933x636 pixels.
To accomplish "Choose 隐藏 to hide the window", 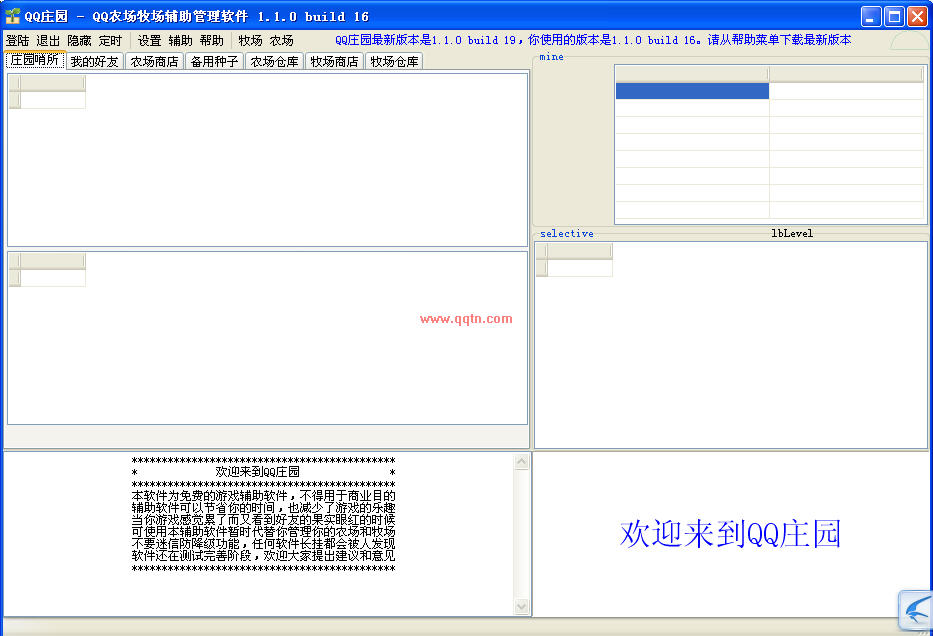I will (x=79, y=40).
